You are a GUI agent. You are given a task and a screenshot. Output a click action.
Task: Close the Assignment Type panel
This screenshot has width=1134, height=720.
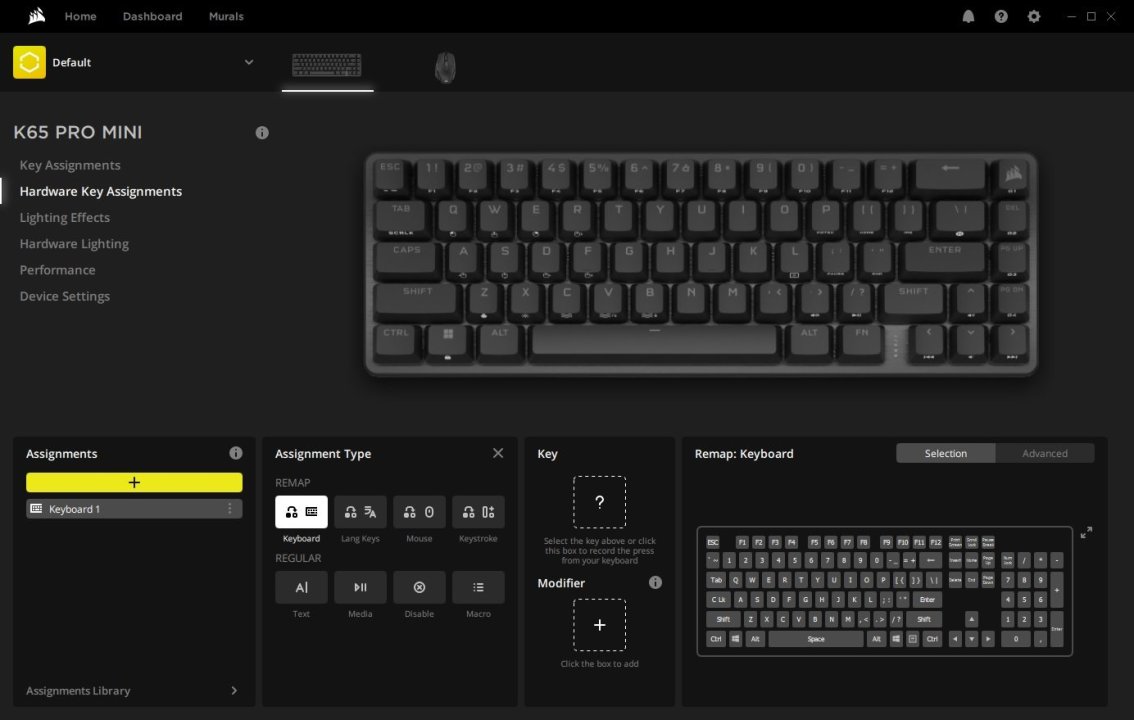498,453
